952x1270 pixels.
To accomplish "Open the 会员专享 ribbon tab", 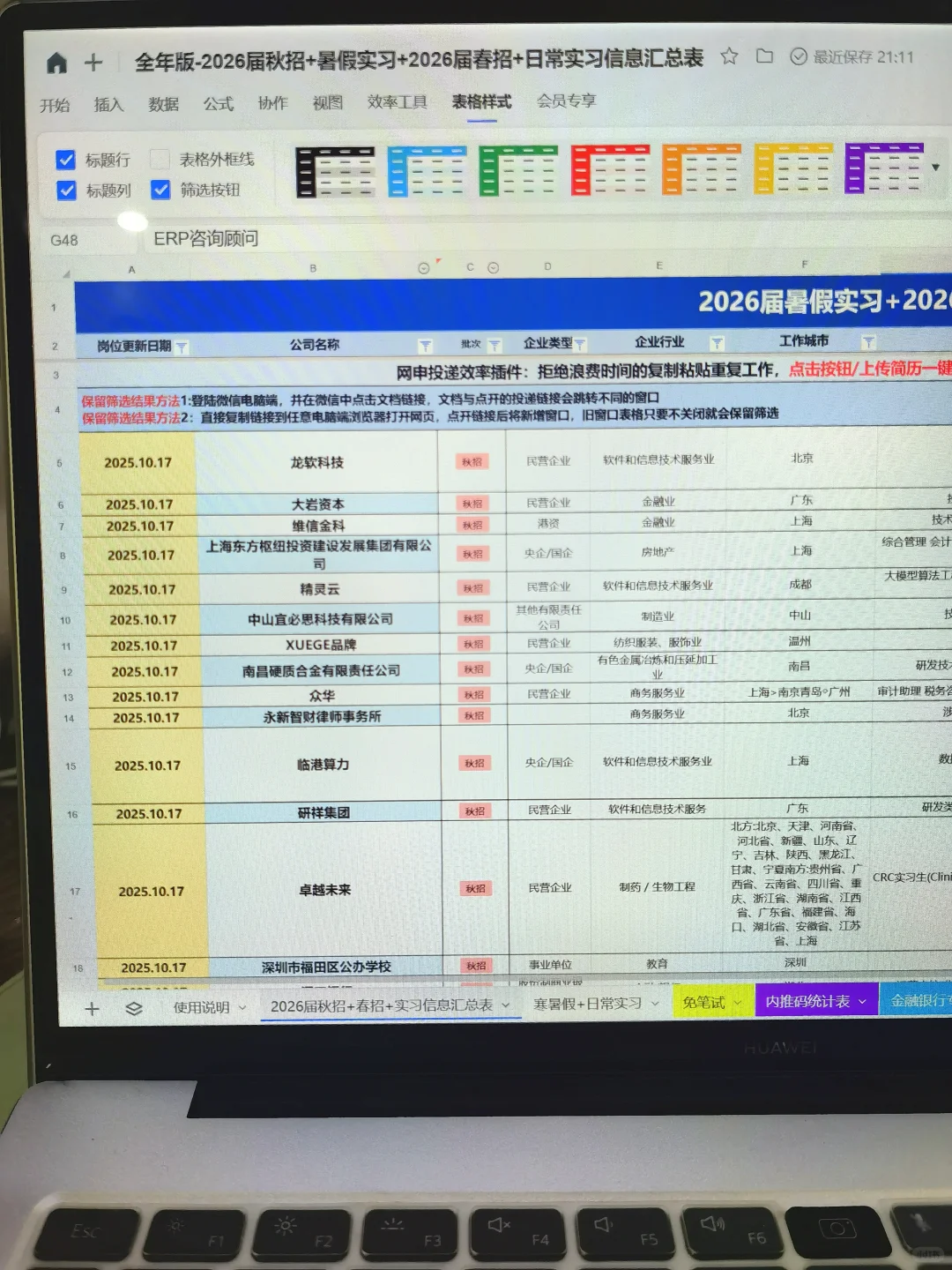I will pos(566,101).
